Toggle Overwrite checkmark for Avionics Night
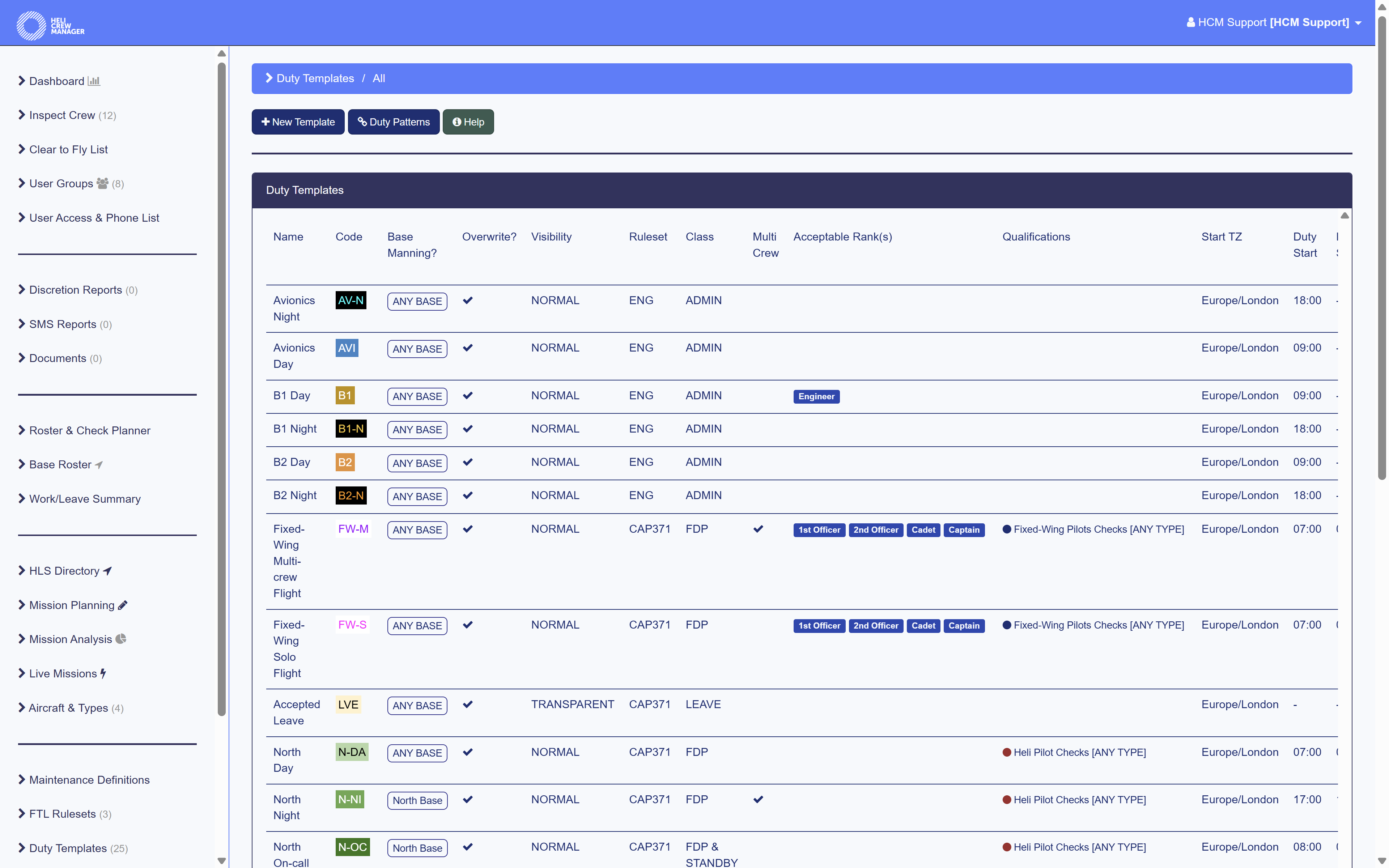The width and height of the screenshot is (1389, 868). [x=468, y=300]
